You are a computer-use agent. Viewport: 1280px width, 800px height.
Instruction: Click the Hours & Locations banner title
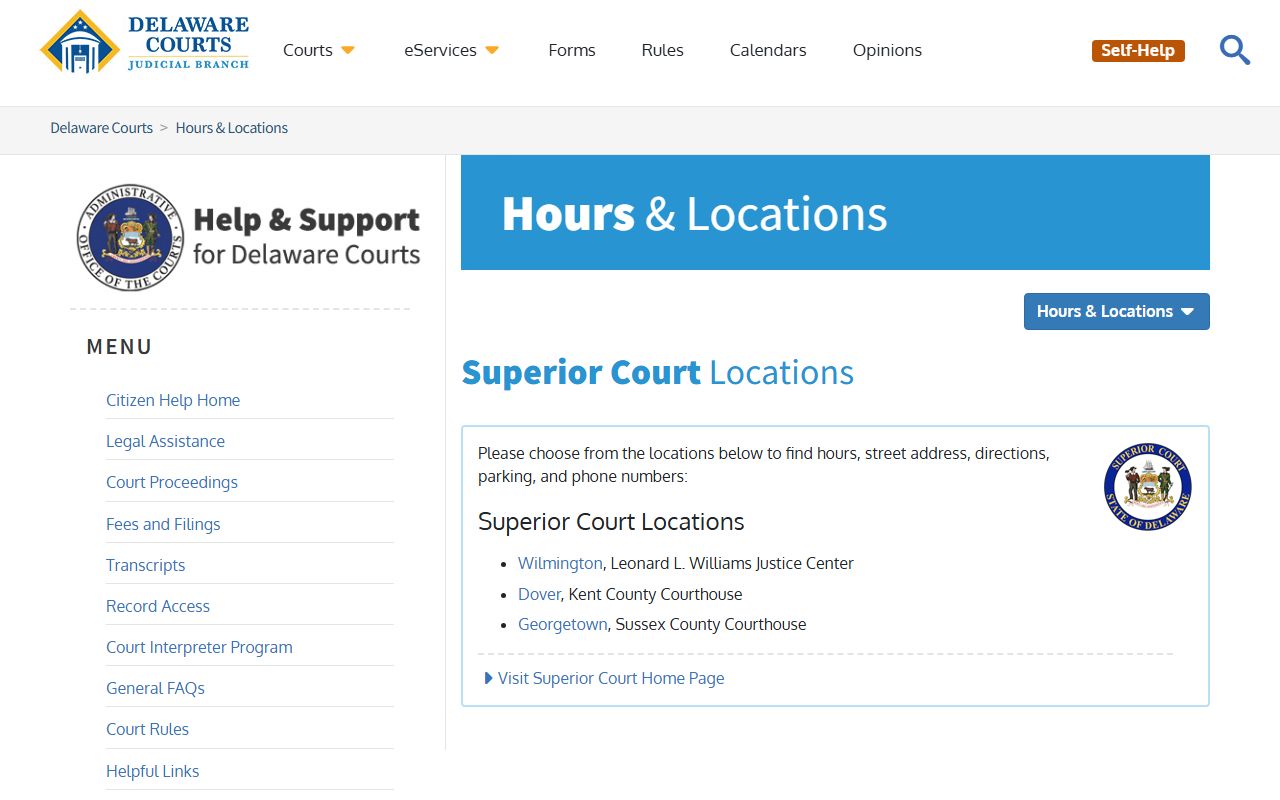695,213
